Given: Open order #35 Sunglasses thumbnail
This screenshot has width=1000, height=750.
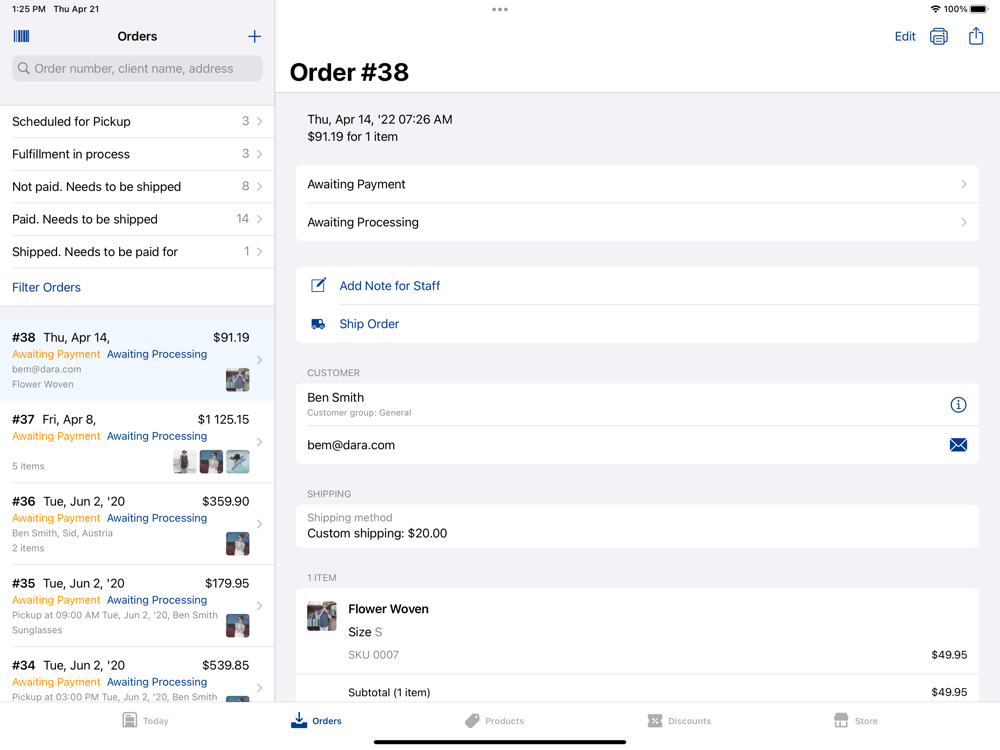Looking at the screenshot, I should (x=237, y=626).
